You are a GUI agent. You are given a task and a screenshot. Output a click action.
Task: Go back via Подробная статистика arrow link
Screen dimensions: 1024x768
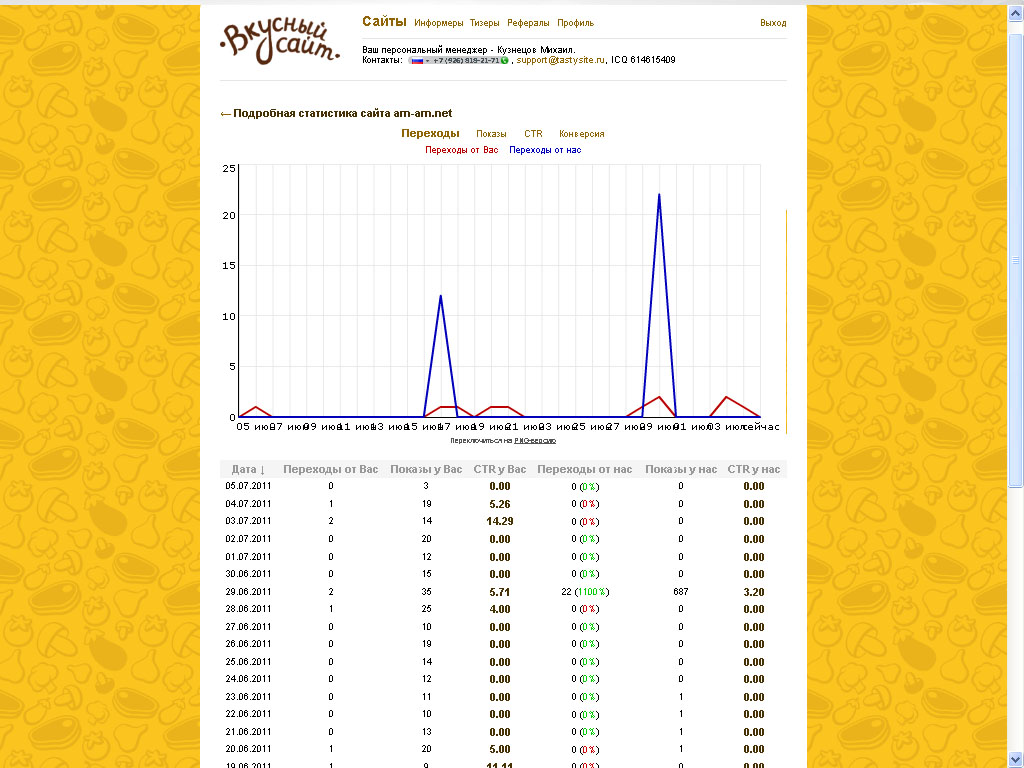click(x=225, y=114)
